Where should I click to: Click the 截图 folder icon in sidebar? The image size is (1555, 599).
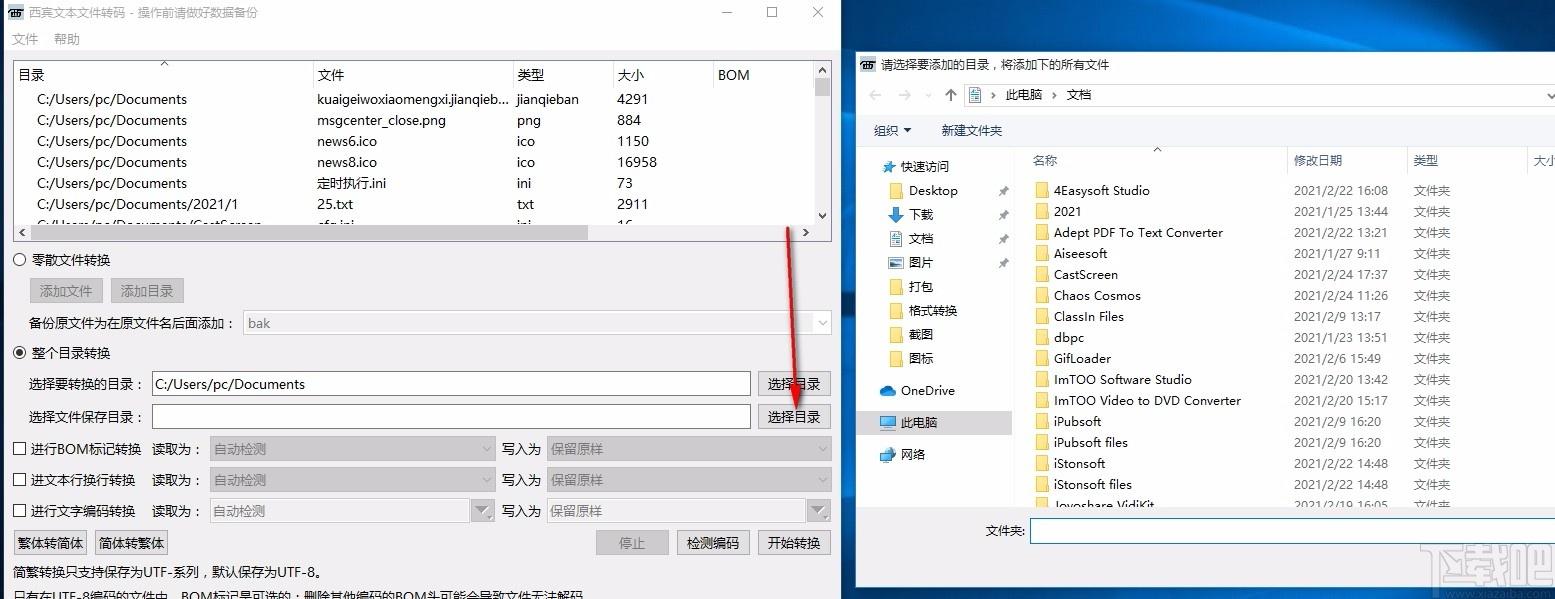(896, 334)
